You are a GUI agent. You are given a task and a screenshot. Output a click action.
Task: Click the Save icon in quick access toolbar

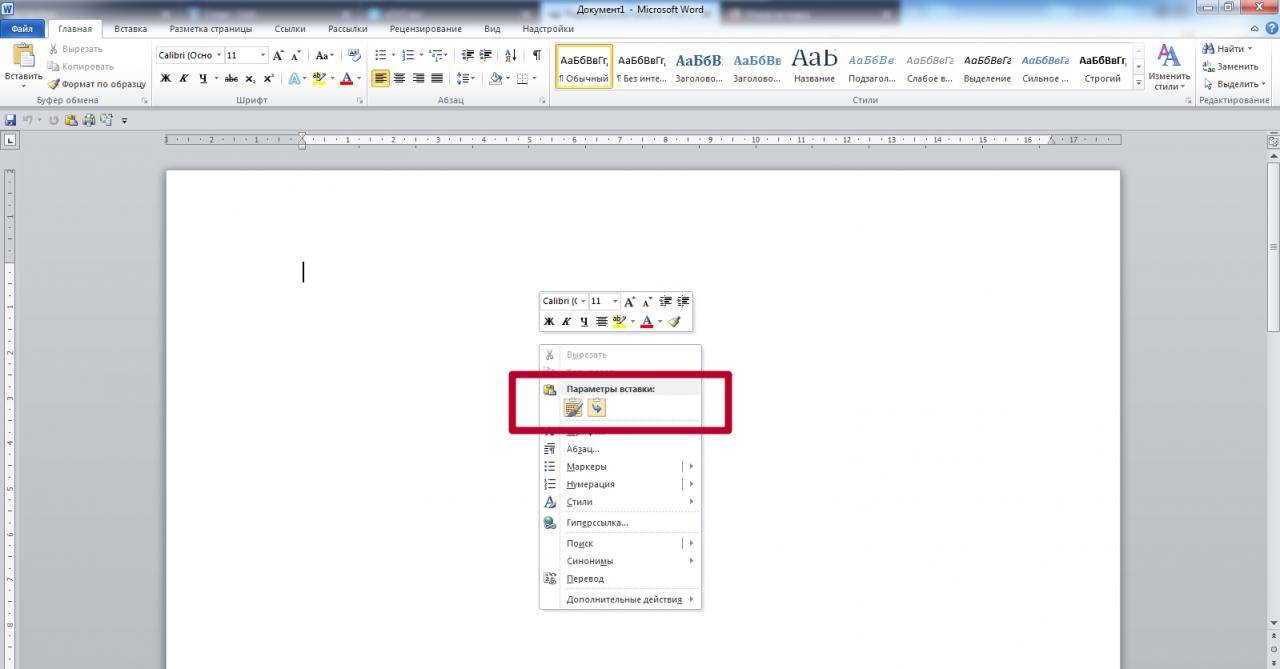10,120
